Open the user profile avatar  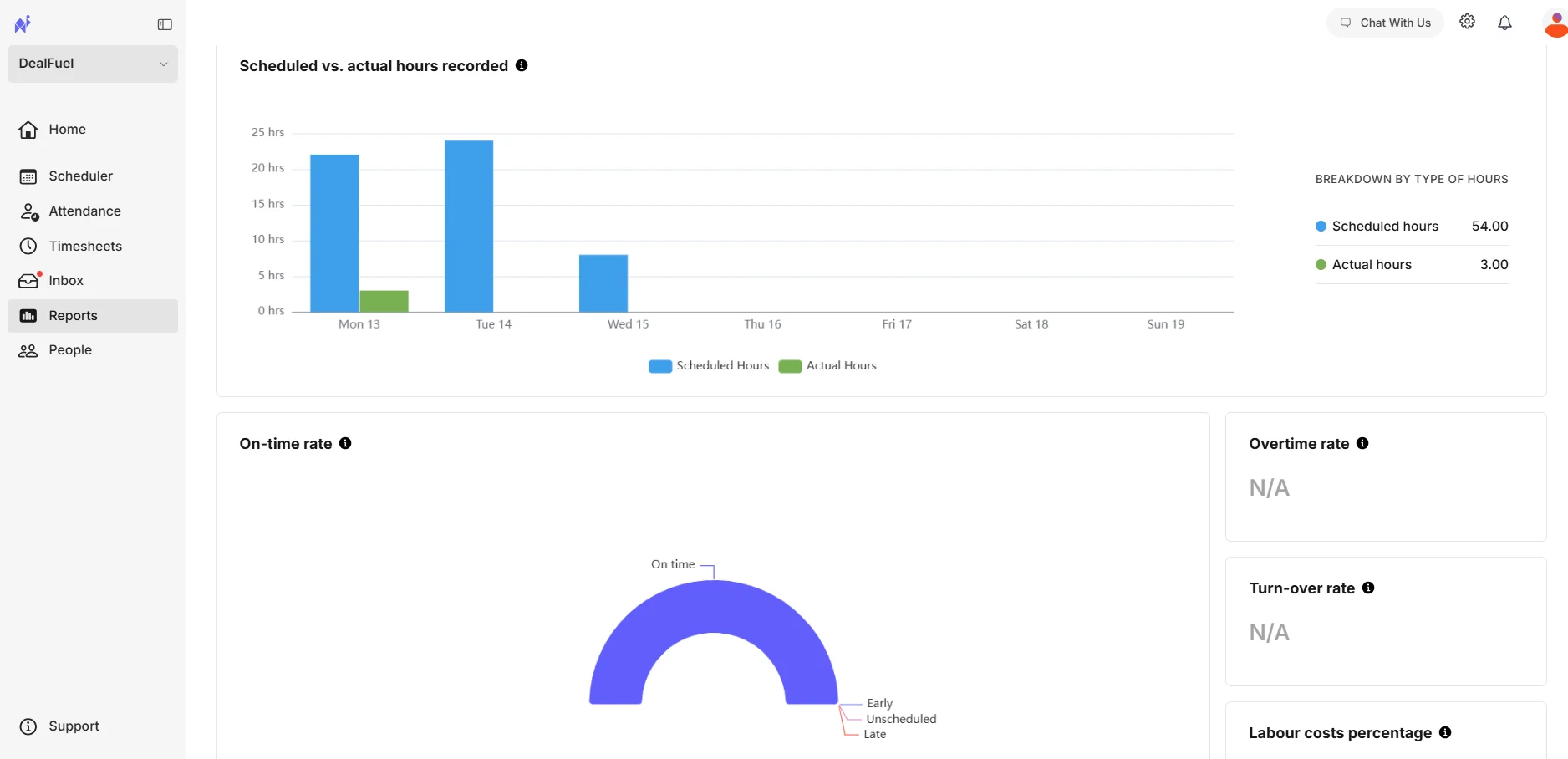pyautogui.click(x=1555, y=23)
